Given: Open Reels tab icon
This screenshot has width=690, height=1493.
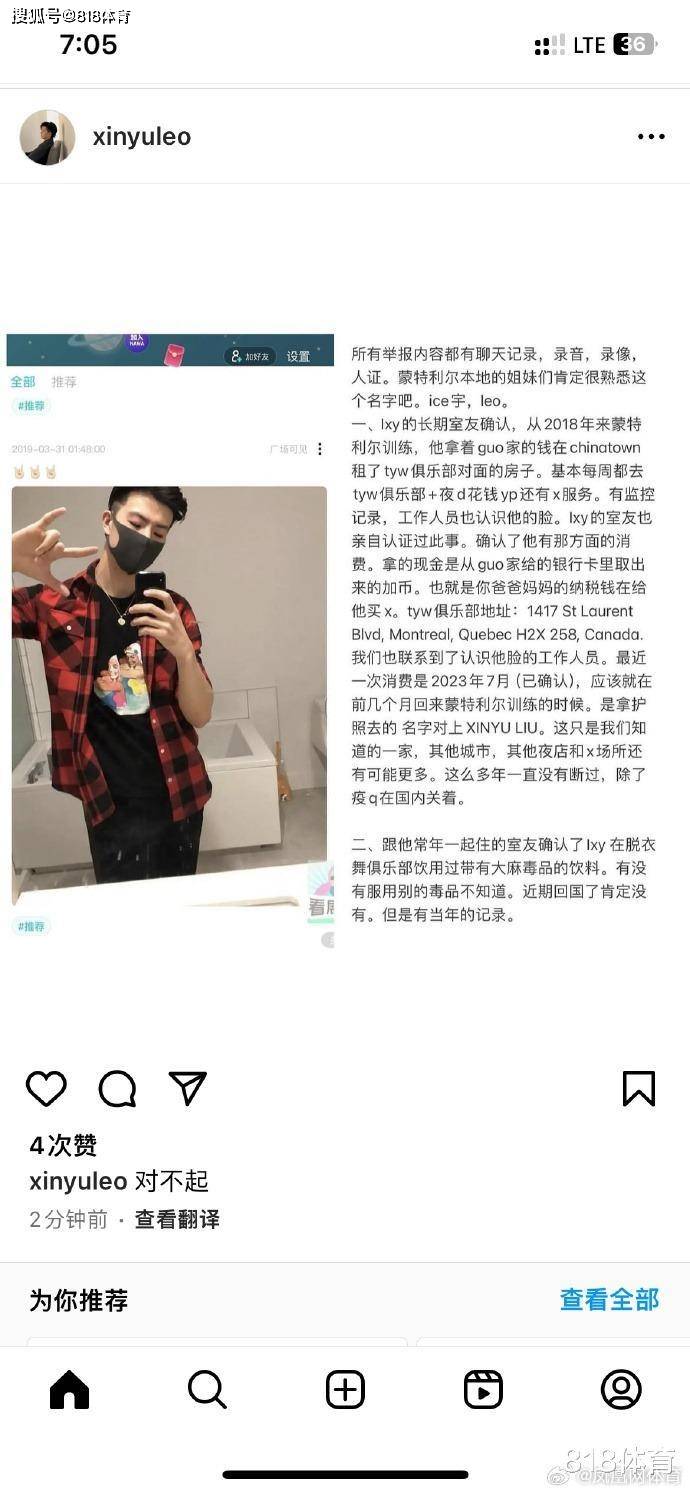Looking at the screenshot, I should pyautogui.click(x=483, y=1390).
